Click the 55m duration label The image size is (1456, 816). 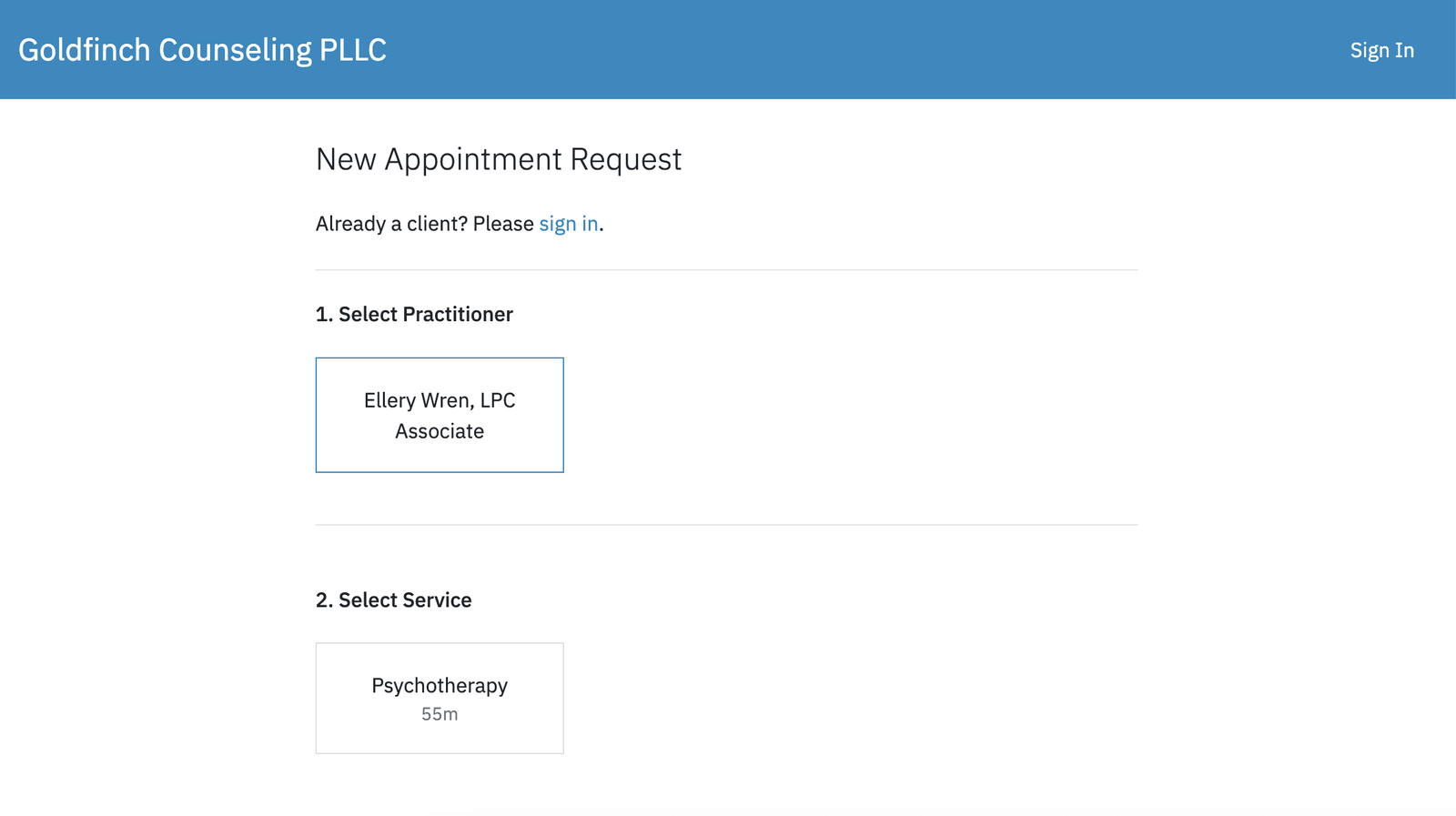point(440,715)
